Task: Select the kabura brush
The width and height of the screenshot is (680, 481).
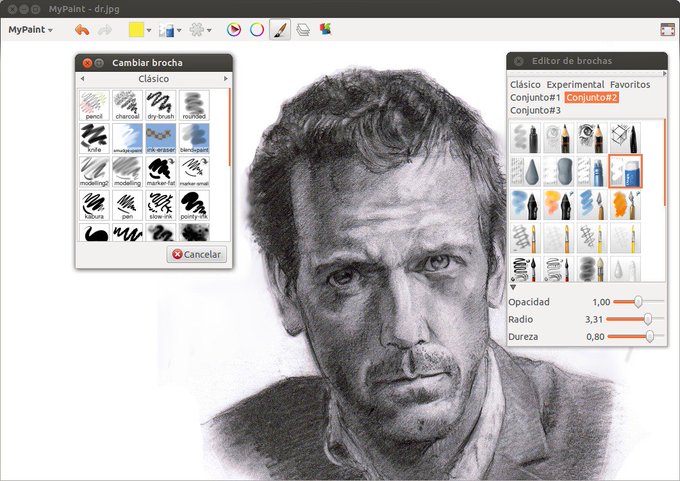Action: [x=94, y=205]
